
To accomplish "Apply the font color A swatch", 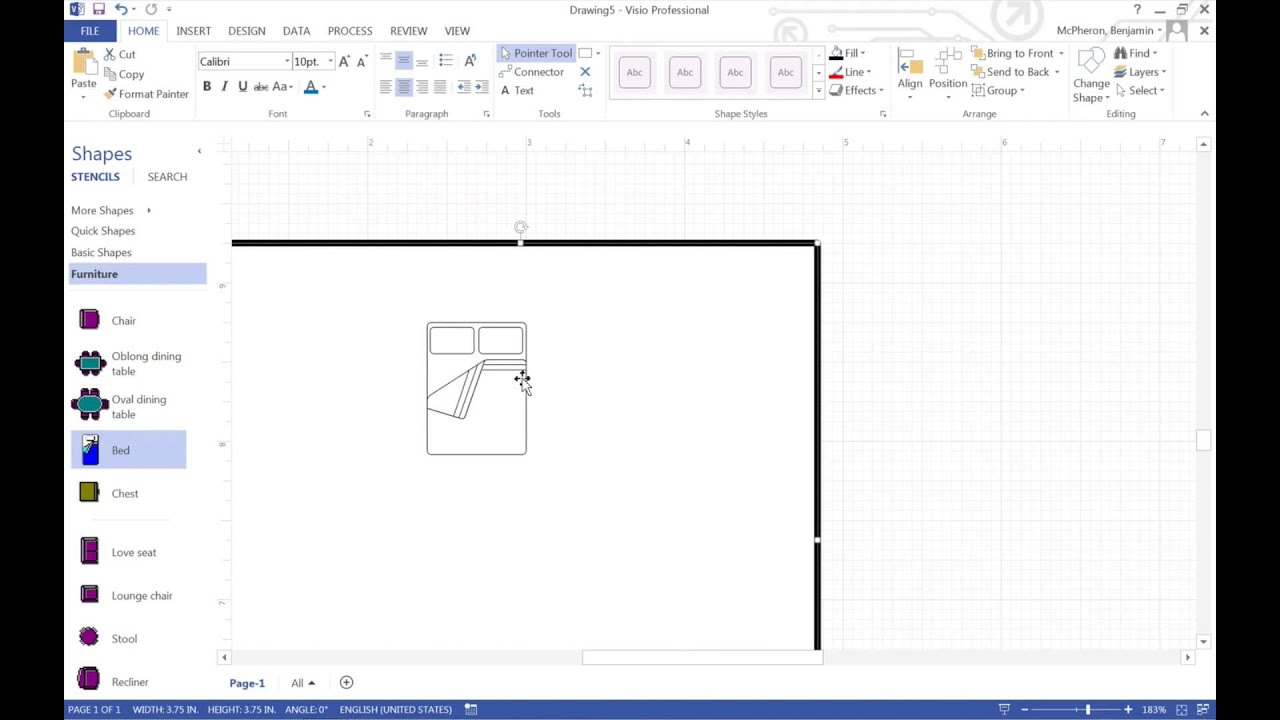I will 311,87.
